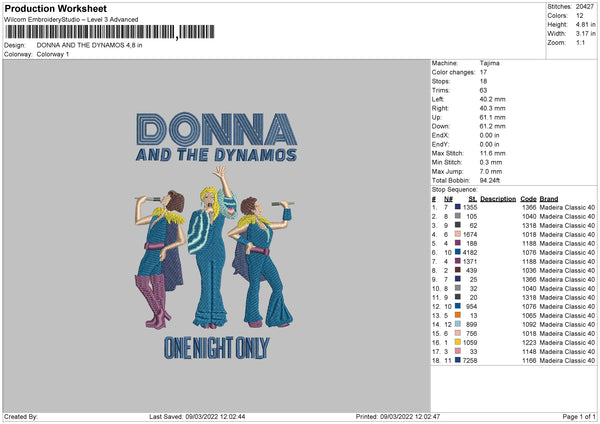This screenshot has height=424, width=600.
Task: Click thread code '1092' in row 14
Action: click(529, 325)
